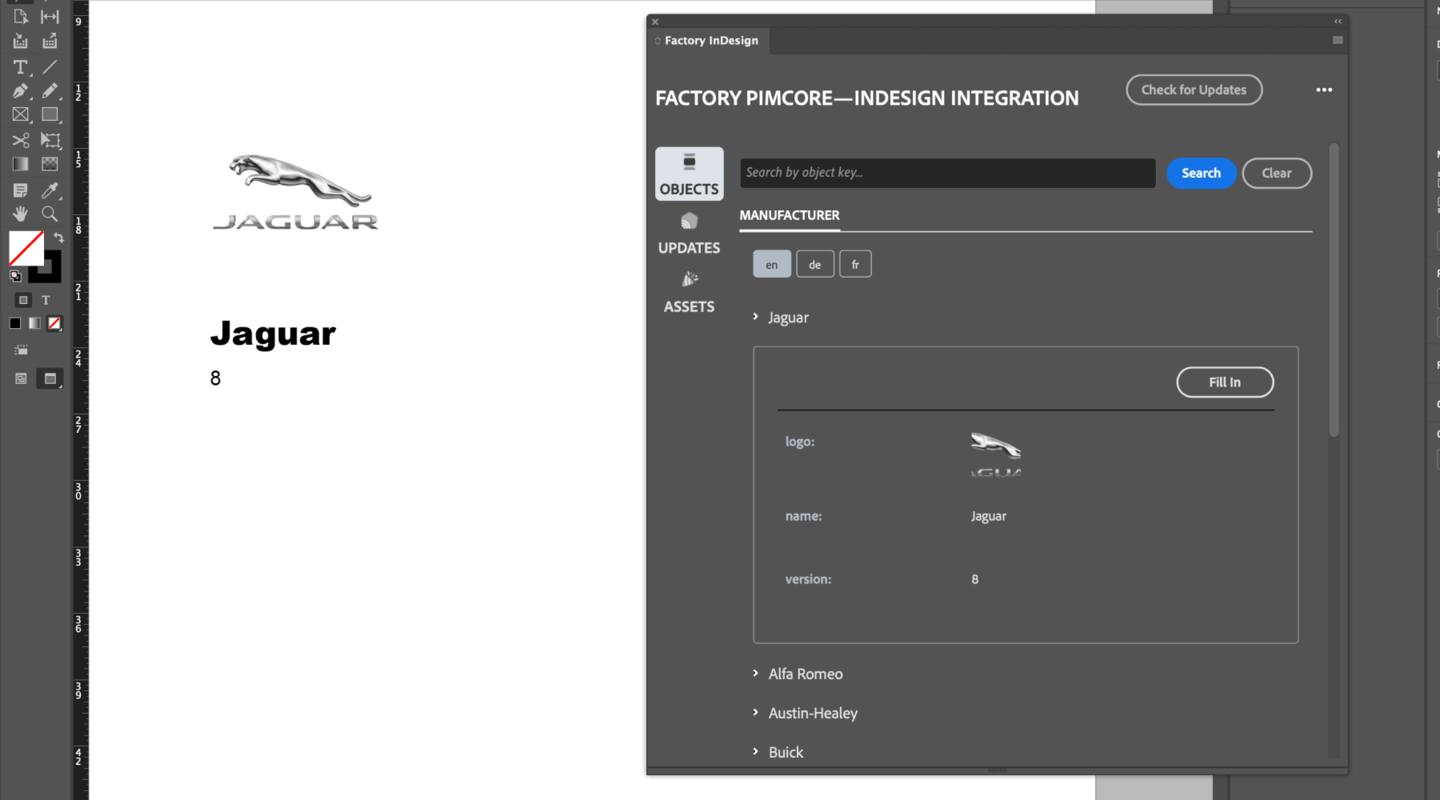Click the name value Jaguar in panel
Screen dimensions: 1440x800
tap(988, 517)
